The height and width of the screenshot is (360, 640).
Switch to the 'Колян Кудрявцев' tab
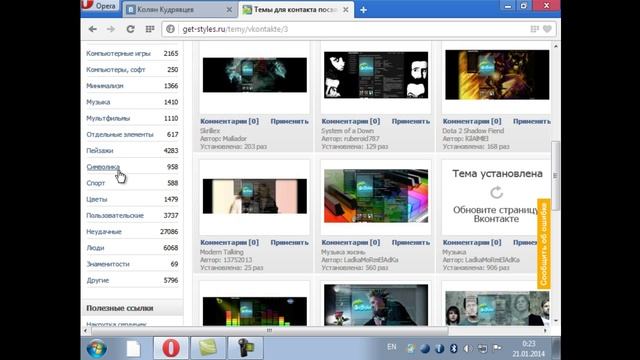(x=180, y=9)
